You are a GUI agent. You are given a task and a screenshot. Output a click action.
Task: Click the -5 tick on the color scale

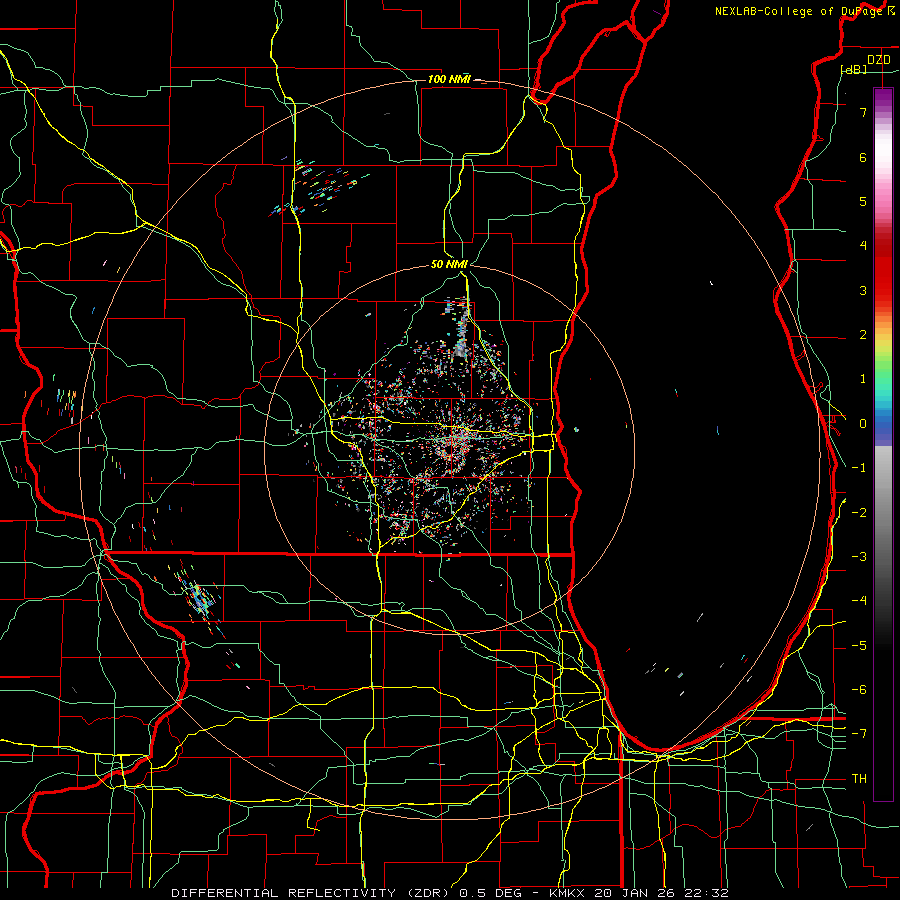[x=859, y=646]
